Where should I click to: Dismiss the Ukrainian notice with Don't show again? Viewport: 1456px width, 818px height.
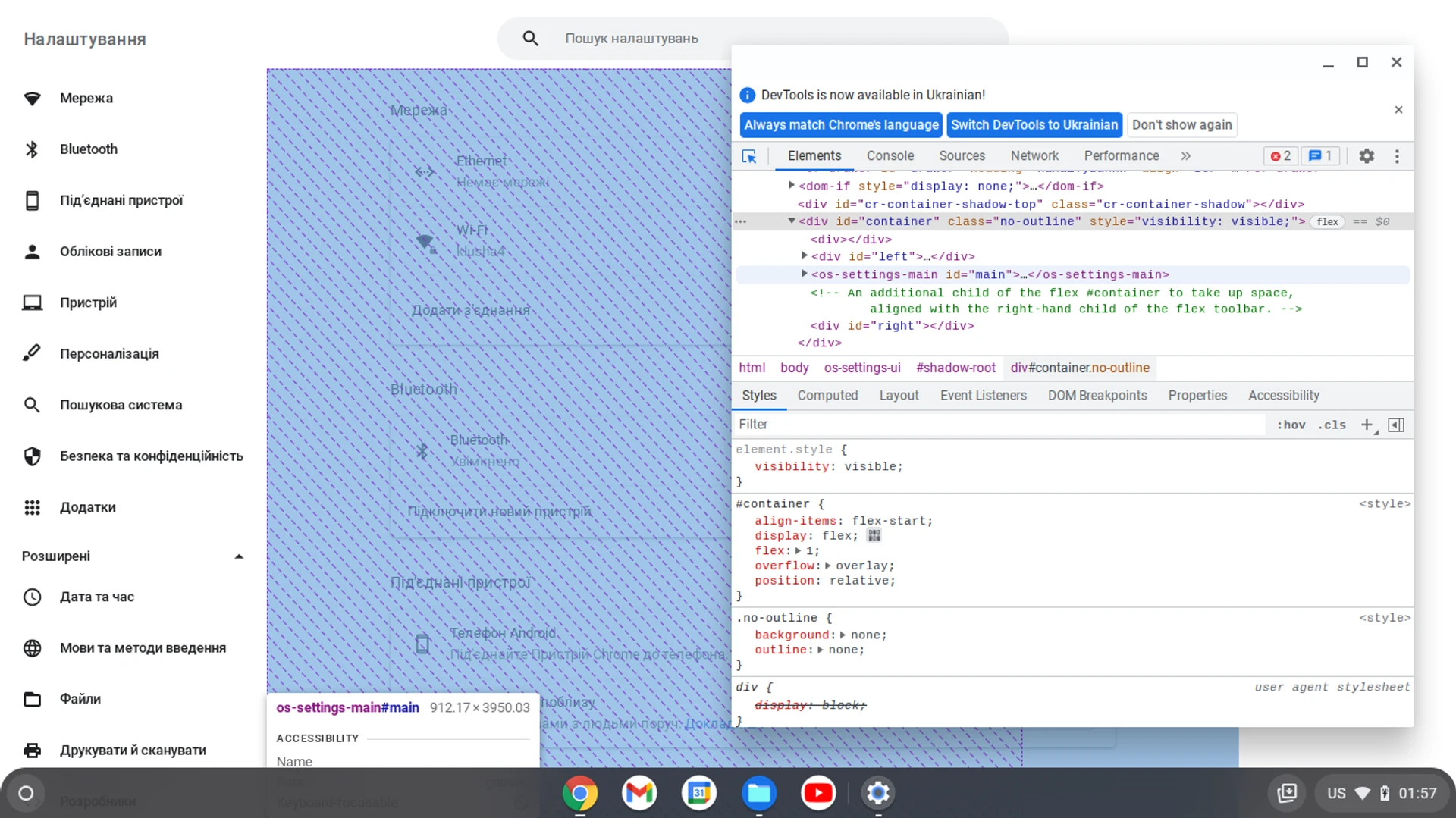click(x=1181, y=124)
